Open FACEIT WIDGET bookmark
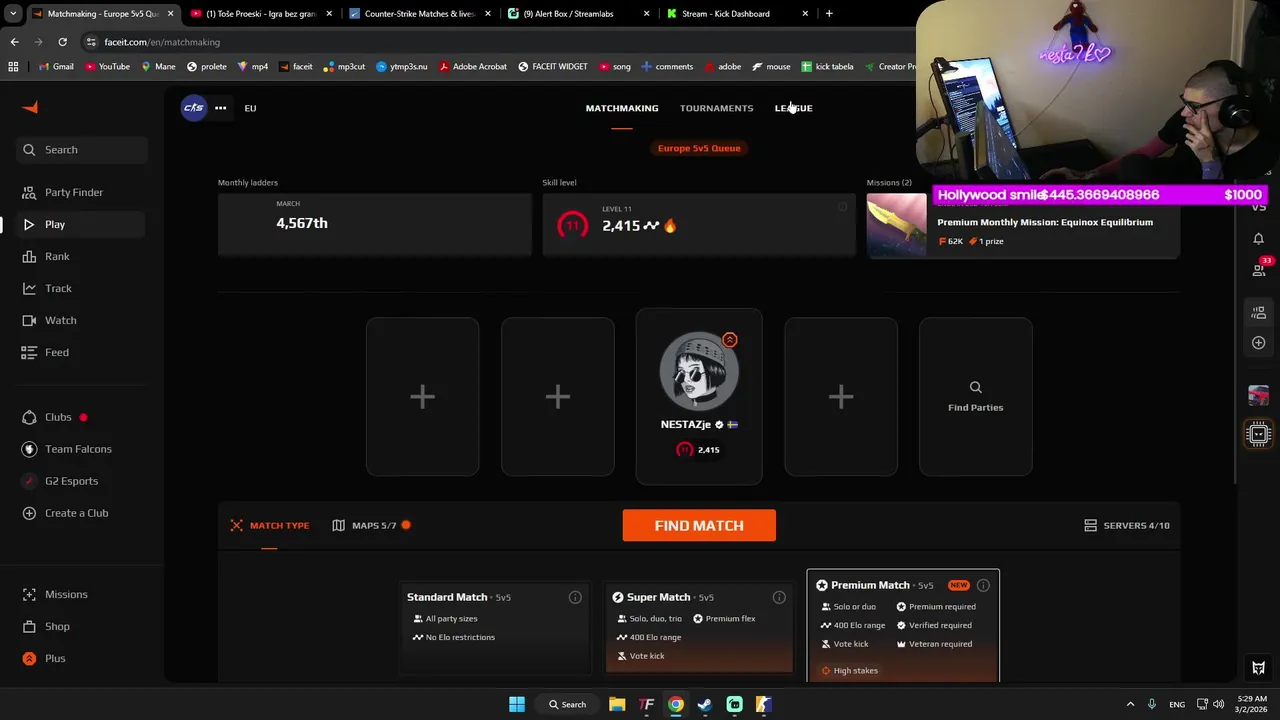Screen dimensions: 1280x720 [553, 67]
